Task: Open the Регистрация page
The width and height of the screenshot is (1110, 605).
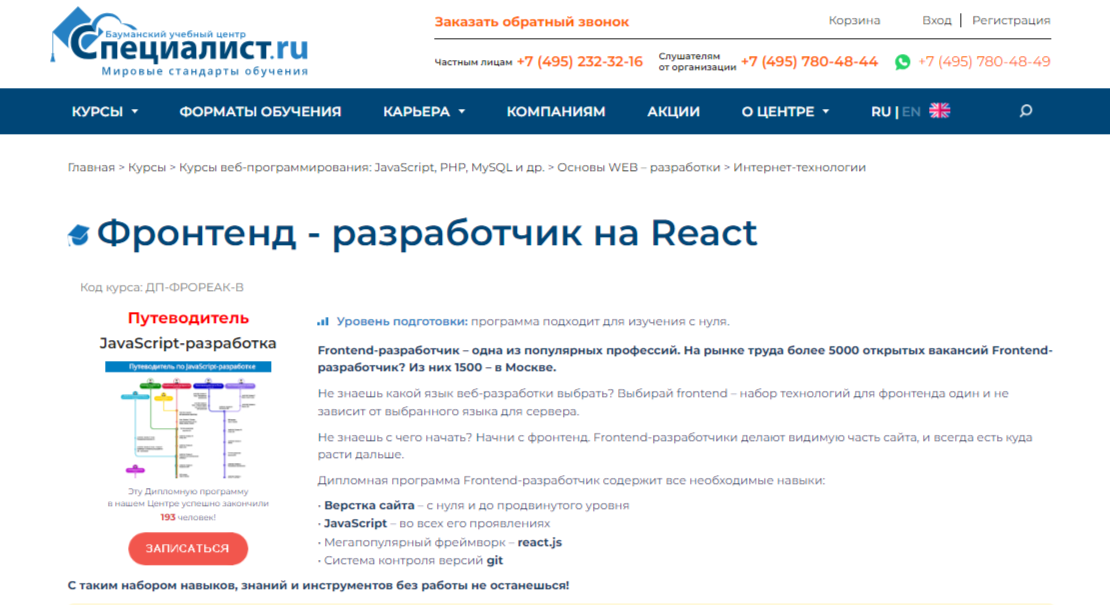Action: (1011, 19)
